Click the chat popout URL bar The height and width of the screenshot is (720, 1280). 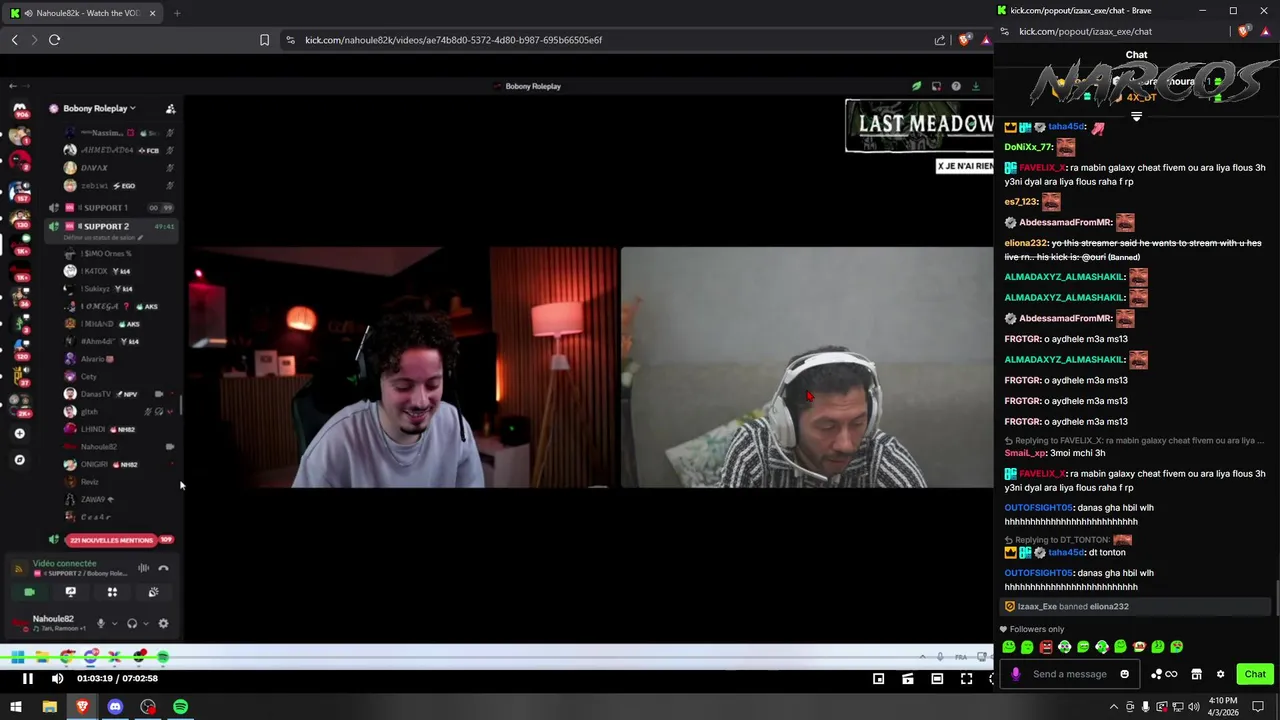[1085, 31]
